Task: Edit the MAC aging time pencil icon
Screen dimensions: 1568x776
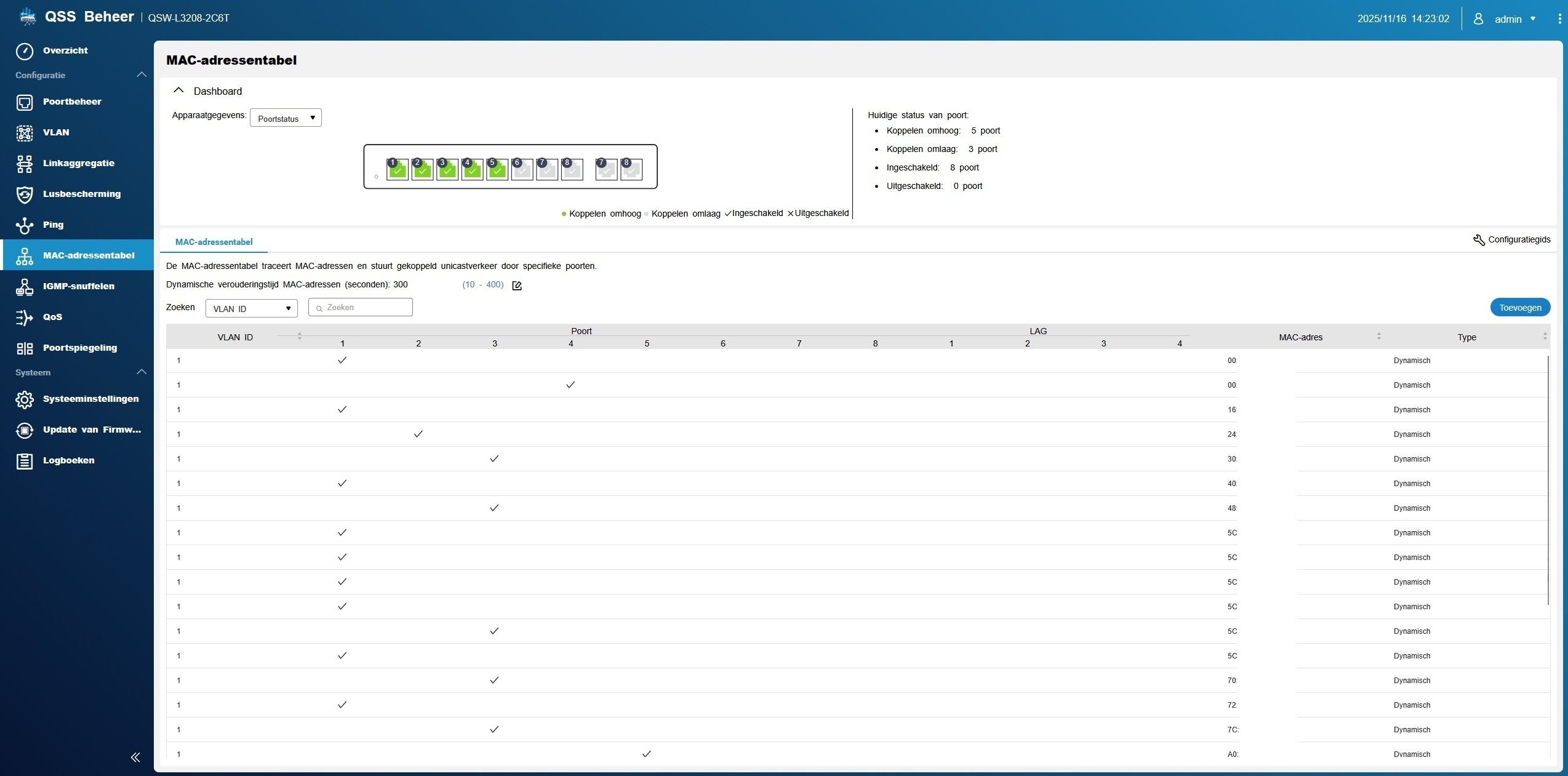Action: tap(517, 286)
